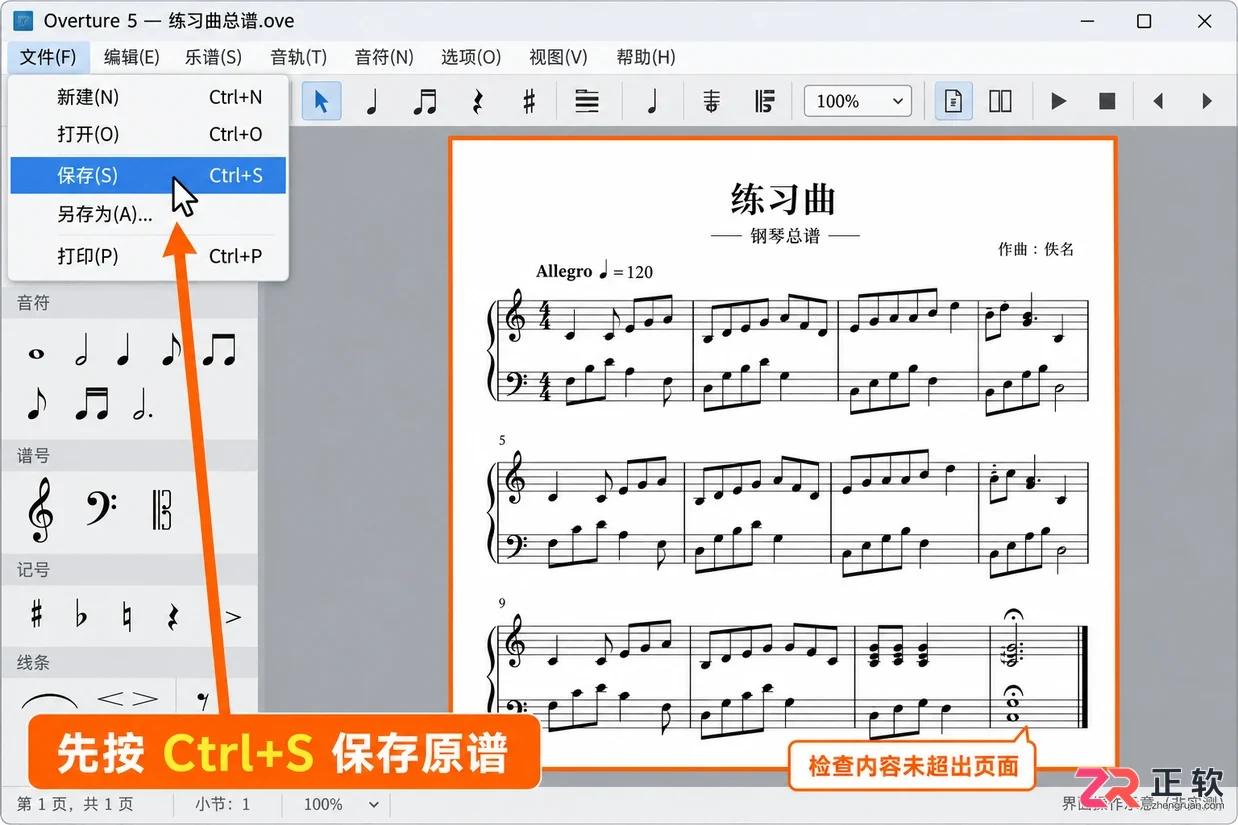This screenshot has width=1238, height=825.
Task: Click the subtitle 钢琴总谱 on the score
Action: (x=785, y=236)
